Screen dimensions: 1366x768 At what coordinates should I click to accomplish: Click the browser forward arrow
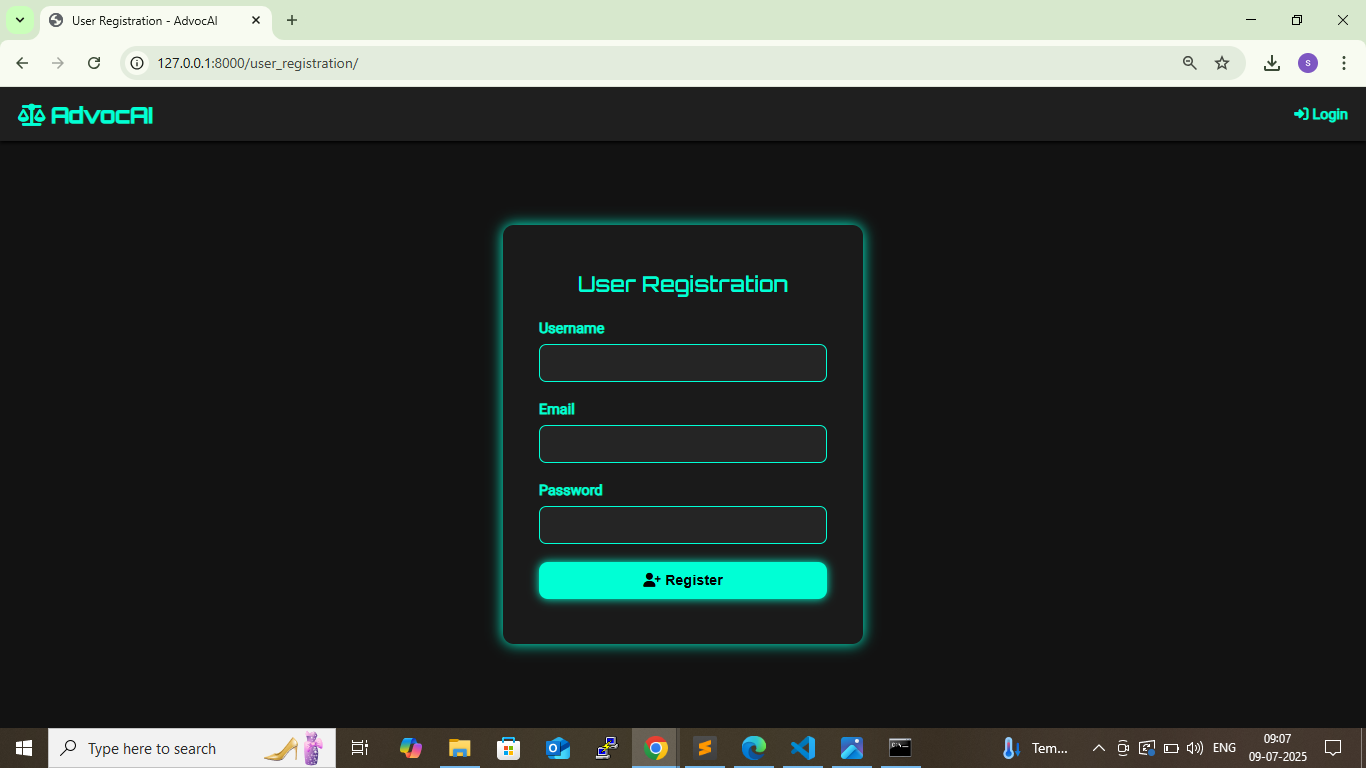58,63
